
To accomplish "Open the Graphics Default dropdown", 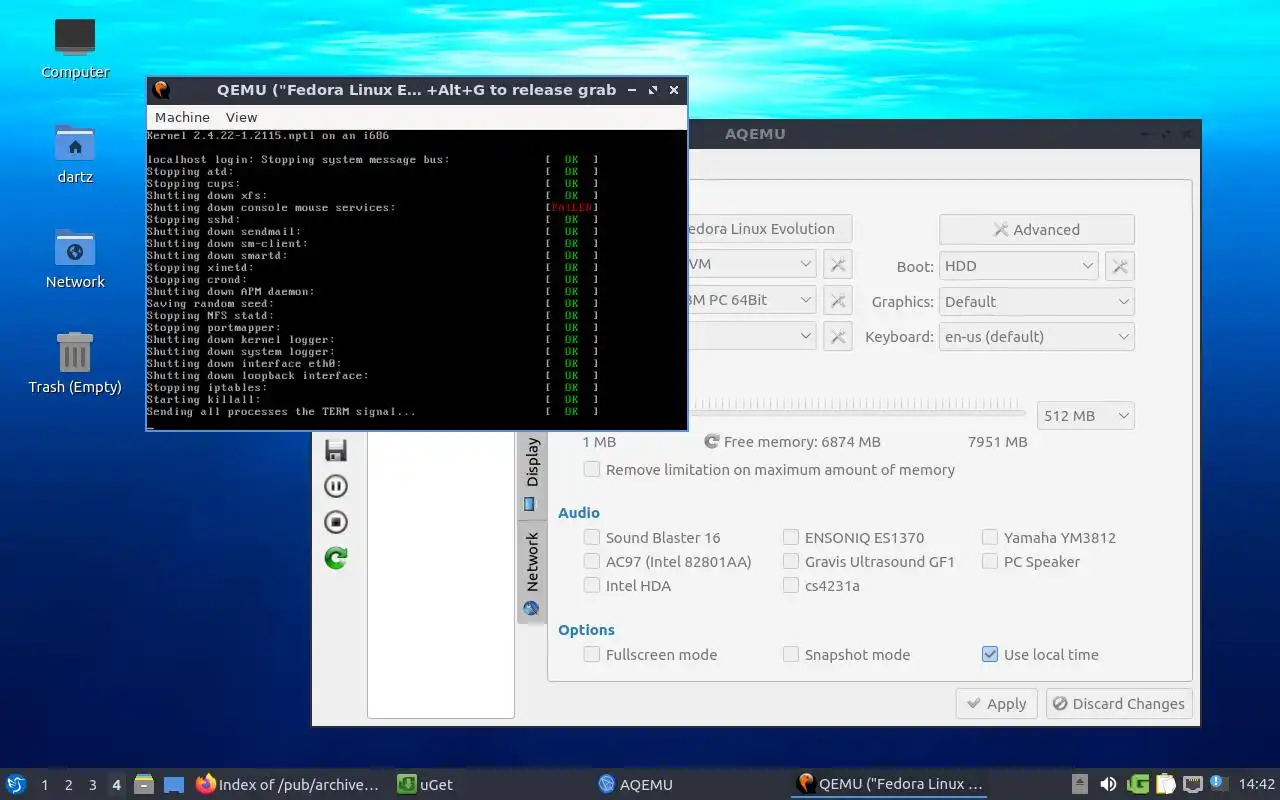I will [x=1036, y=301].
